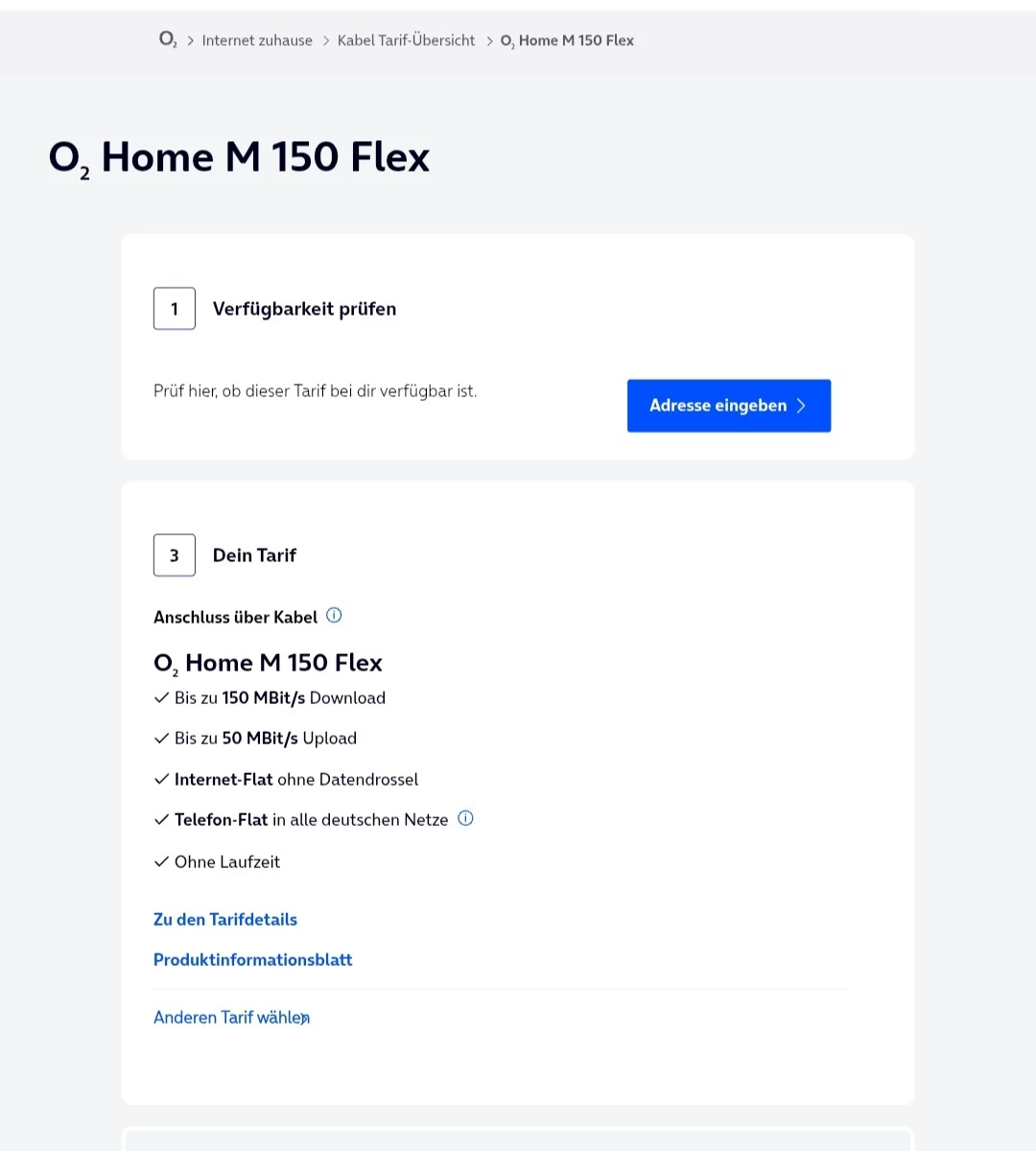This screenshot has height=1151, width=1036.
Task: Click checkmark beside Ohne Laufzeit
Action: coord(161,861)
